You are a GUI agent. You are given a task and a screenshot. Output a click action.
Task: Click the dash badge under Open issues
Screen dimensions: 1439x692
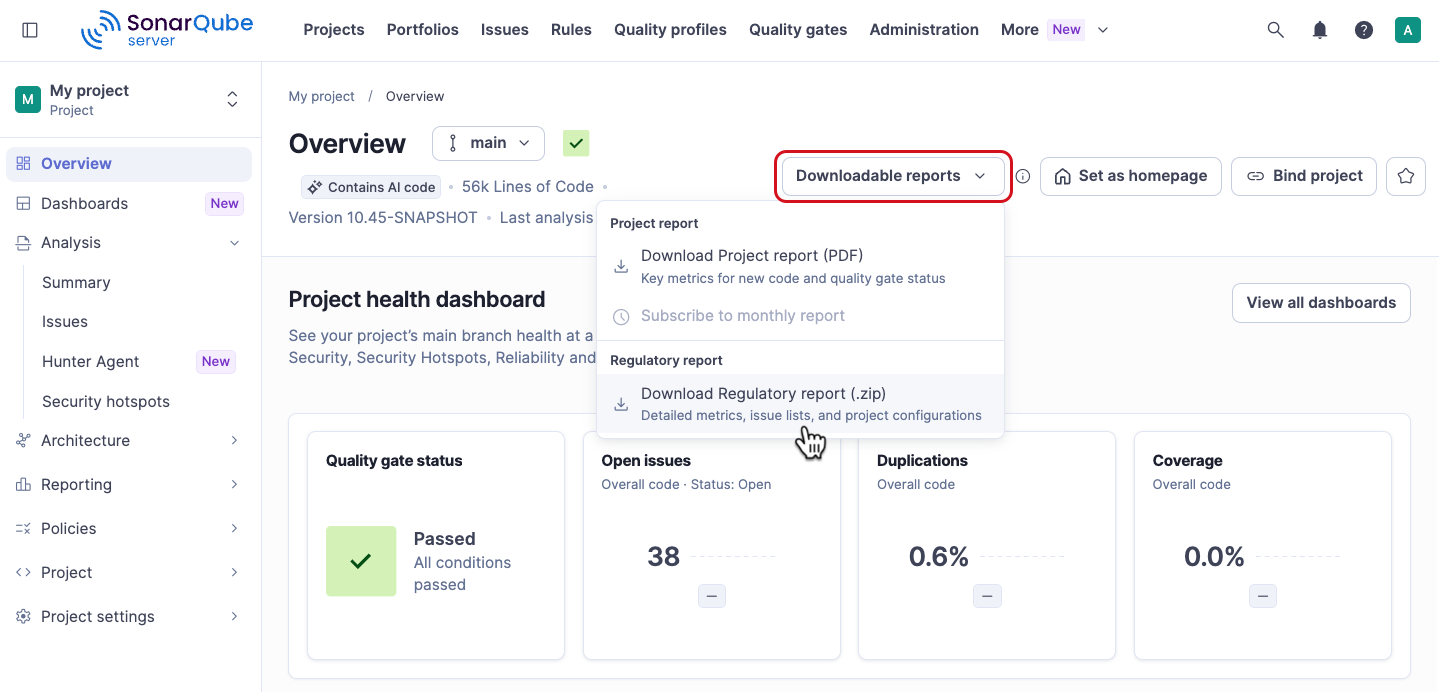pyautogui.click(x=712, y=596)
